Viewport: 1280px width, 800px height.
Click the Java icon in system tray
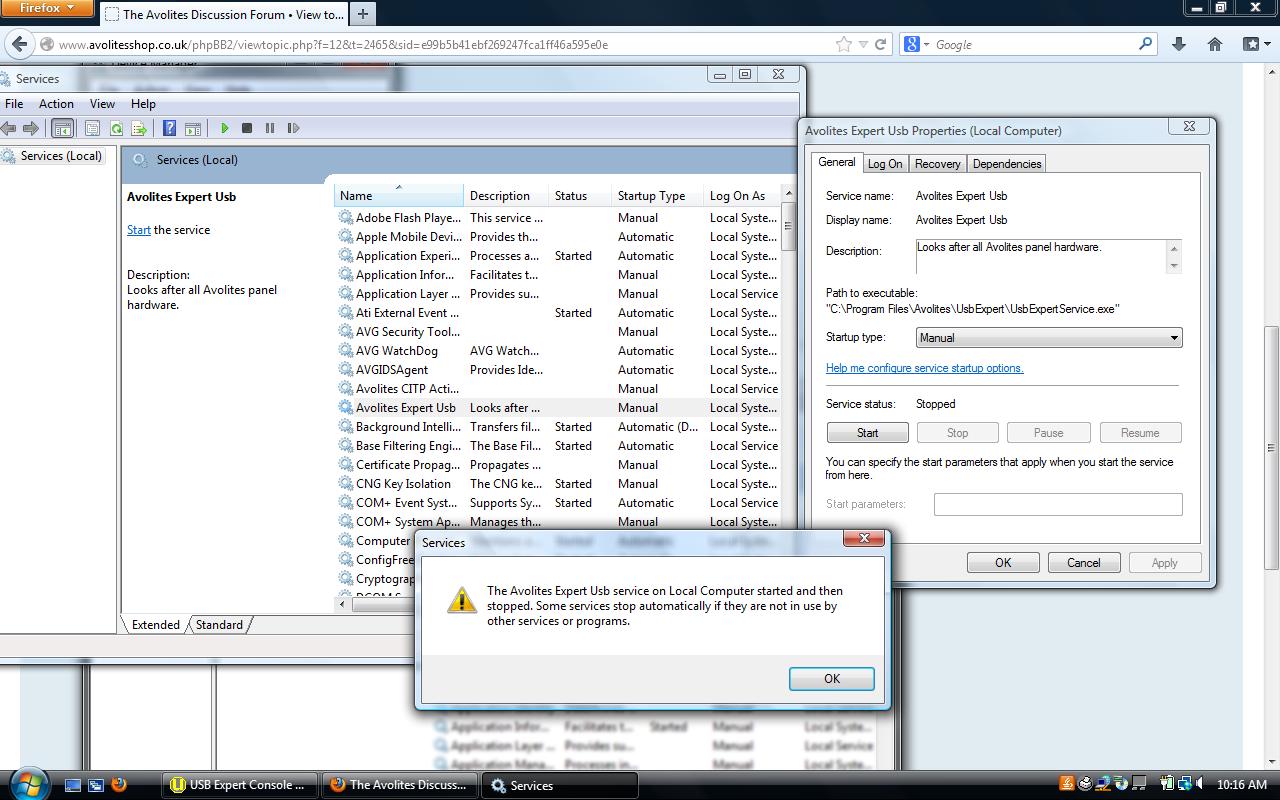tap(1067, 785)
